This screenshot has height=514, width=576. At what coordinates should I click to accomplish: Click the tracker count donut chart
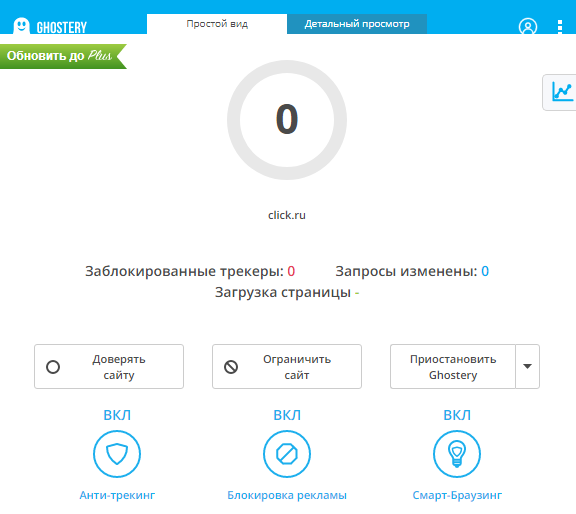click(x=287, y=120)
